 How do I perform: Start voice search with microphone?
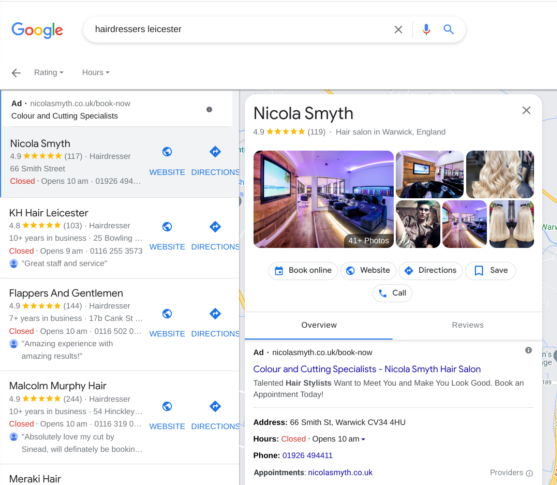[426, 29]
